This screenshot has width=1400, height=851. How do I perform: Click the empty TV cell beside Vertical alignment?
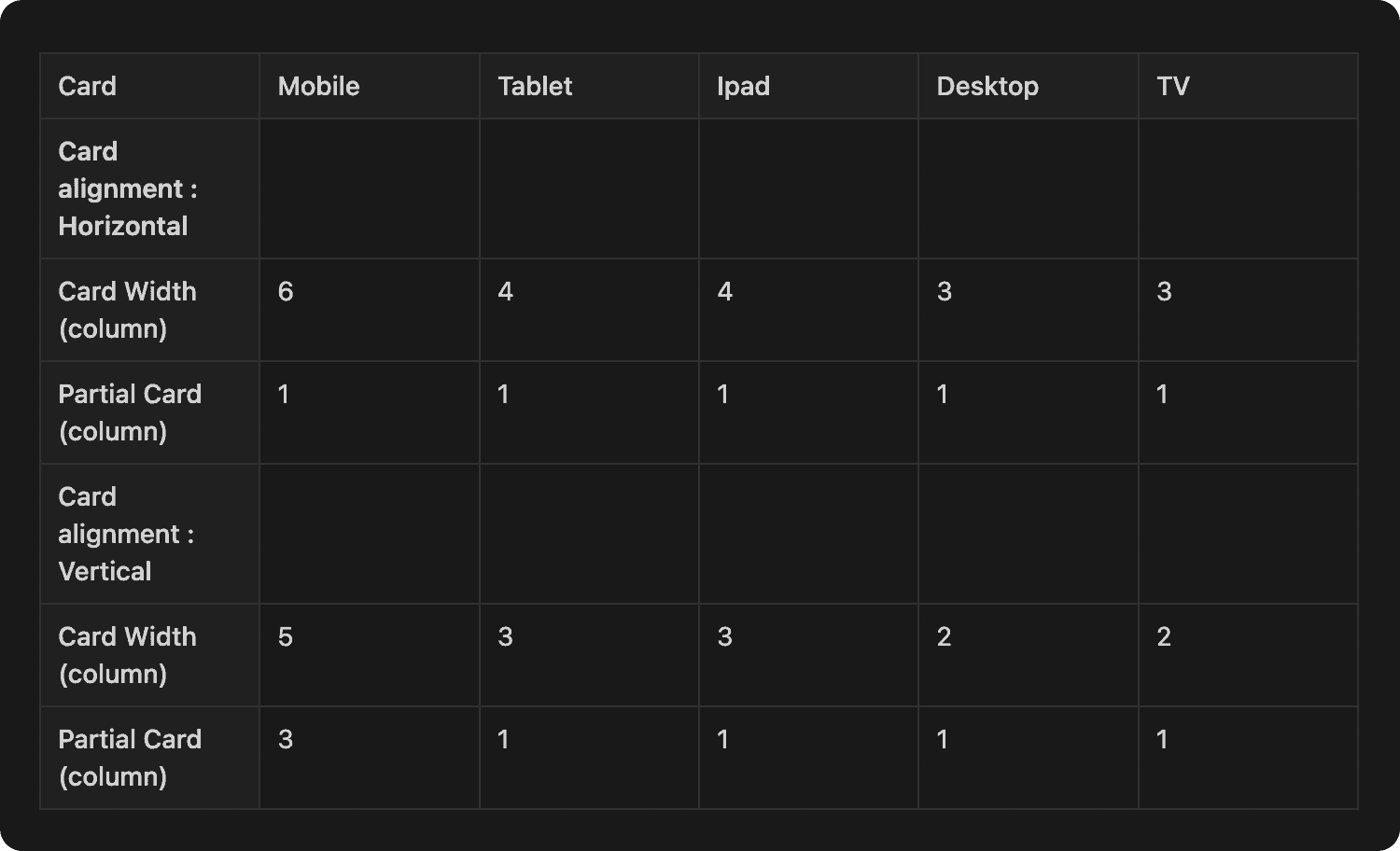pyautogui.click(x=1248, y=534)
